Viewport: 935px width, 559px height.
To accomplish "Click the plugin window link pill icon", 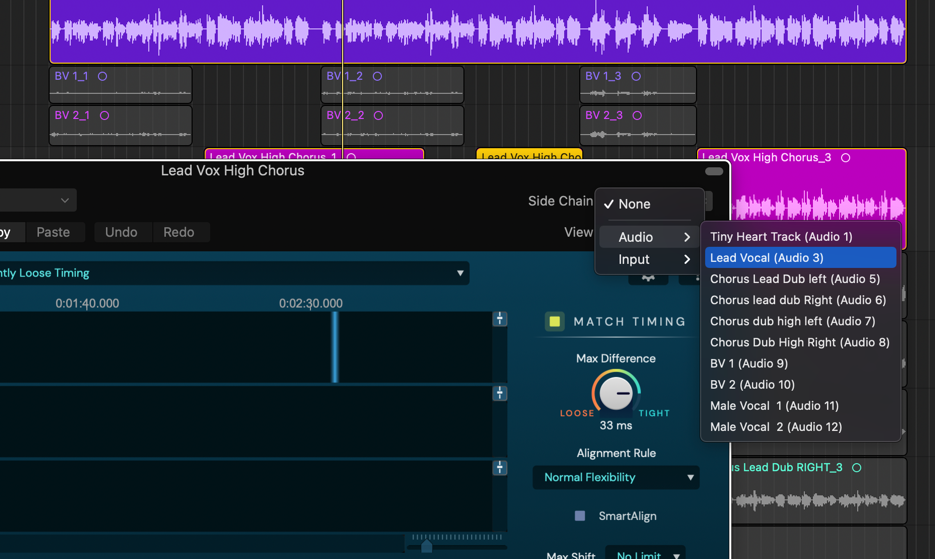I will (x=714, y=172).
